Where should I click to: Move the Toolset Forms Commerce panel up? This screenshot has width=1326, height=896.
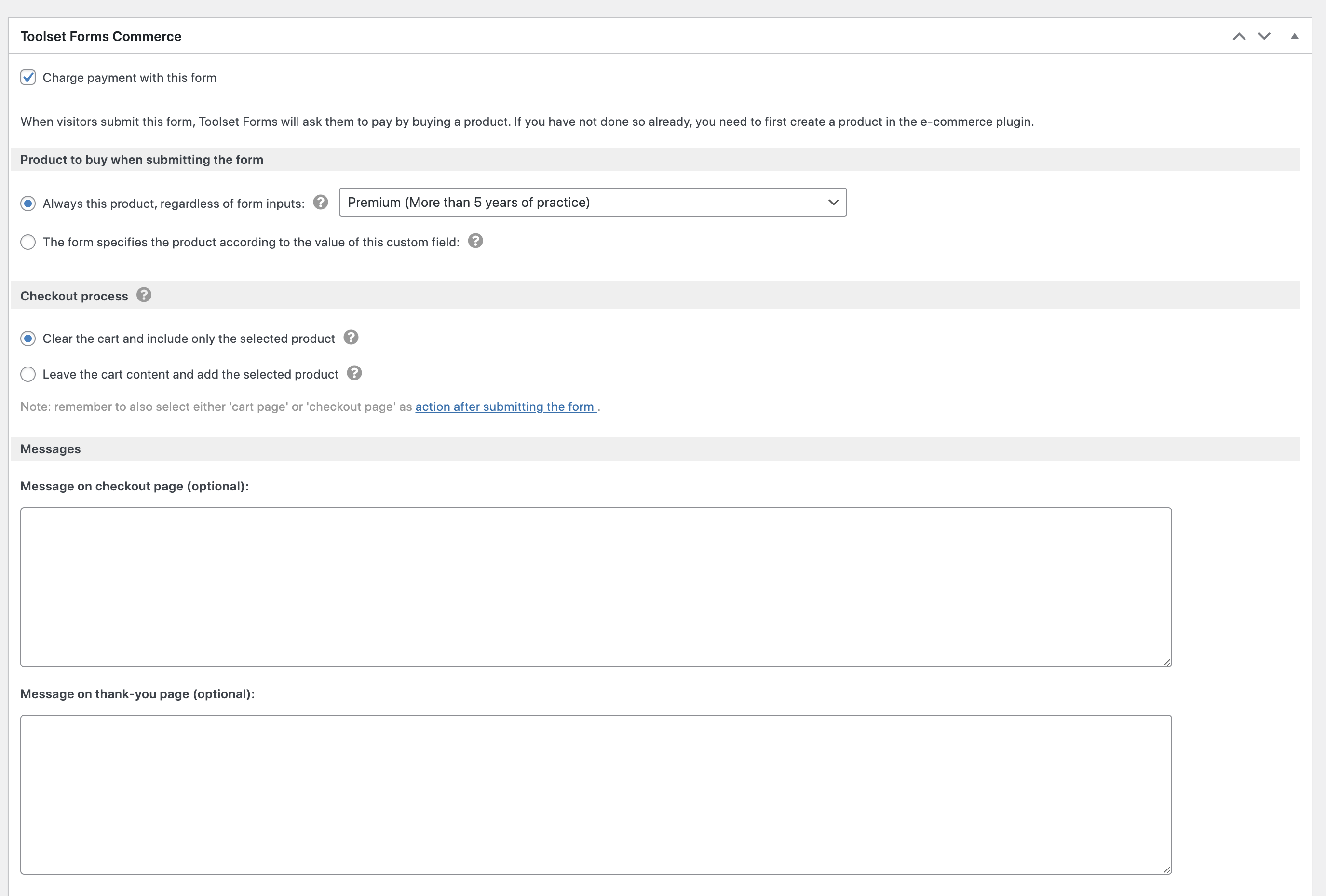coord(1239,37)
